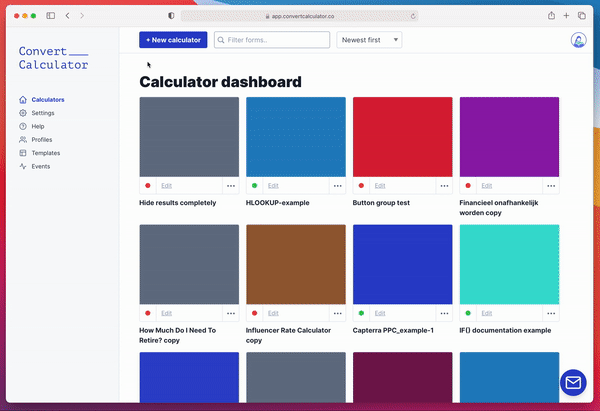
Task: Toggle red status dot of Hide results completely
Action: (148, 186)
